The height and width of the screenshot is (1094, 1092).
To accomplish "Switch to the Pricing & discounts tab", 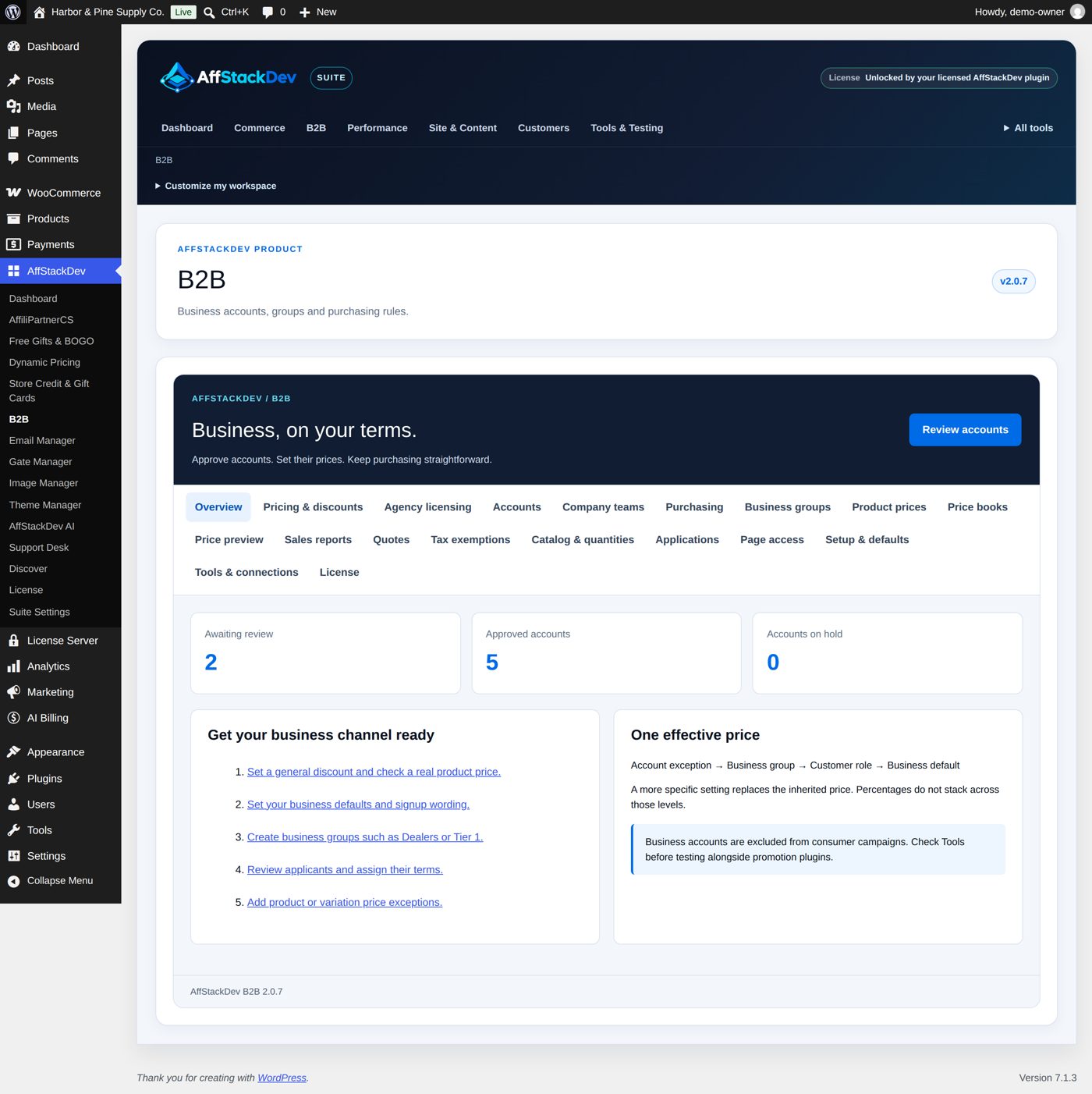I will point(313,507).
